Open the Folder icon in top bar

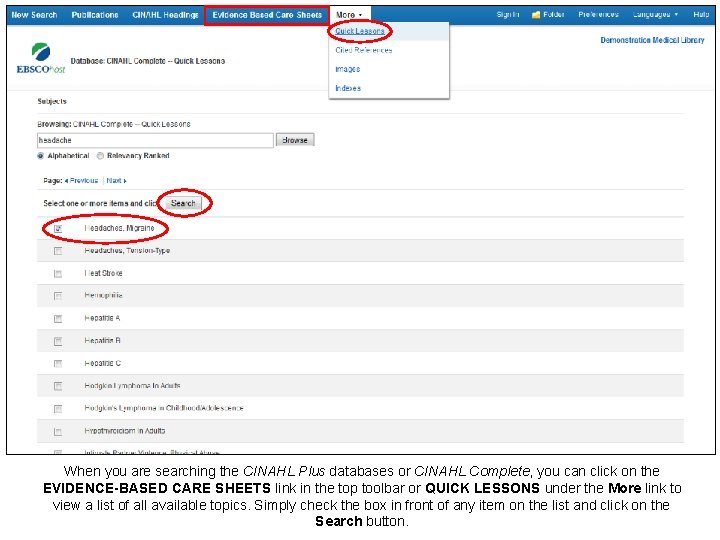(535, 15)
